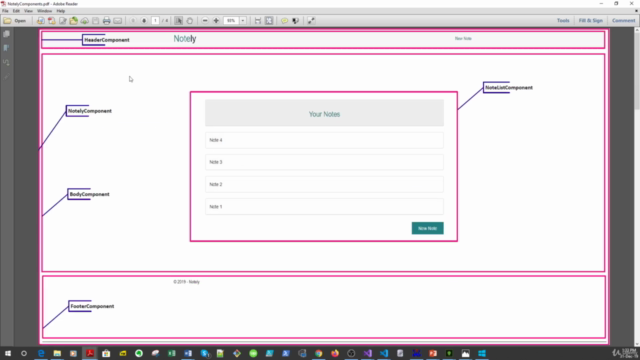
Task: Open the zoom level dropdown arrow
Action: click(x=243, y=20)
